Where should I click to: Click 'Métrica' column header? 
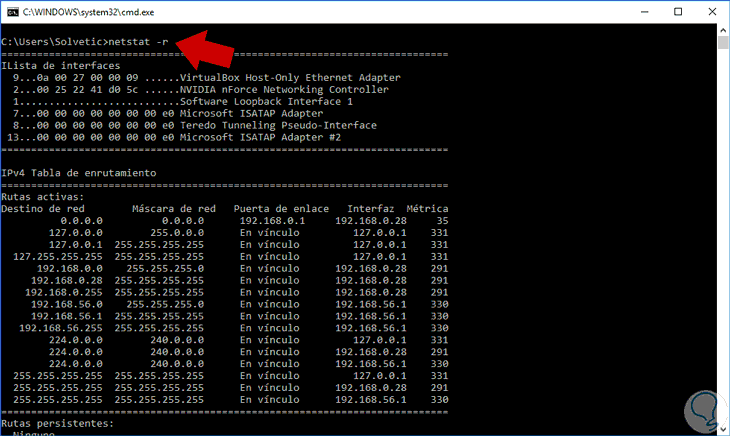(x=427, y=209)
